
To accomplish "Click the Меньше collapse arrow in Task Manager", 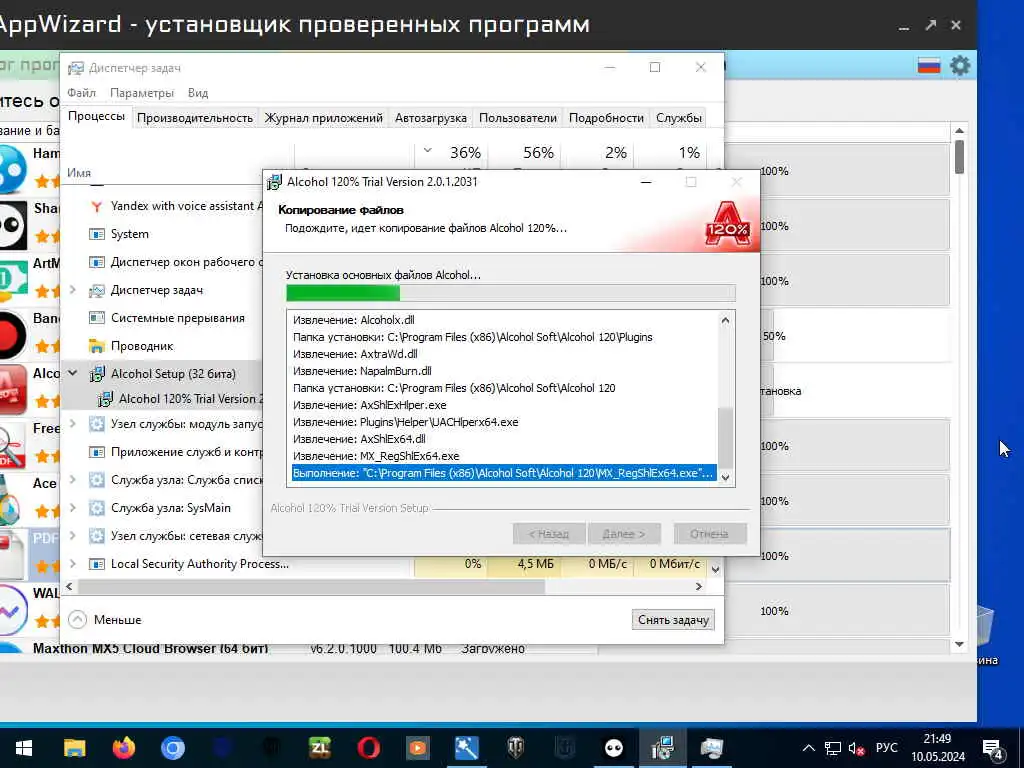I will pos(77,619).
